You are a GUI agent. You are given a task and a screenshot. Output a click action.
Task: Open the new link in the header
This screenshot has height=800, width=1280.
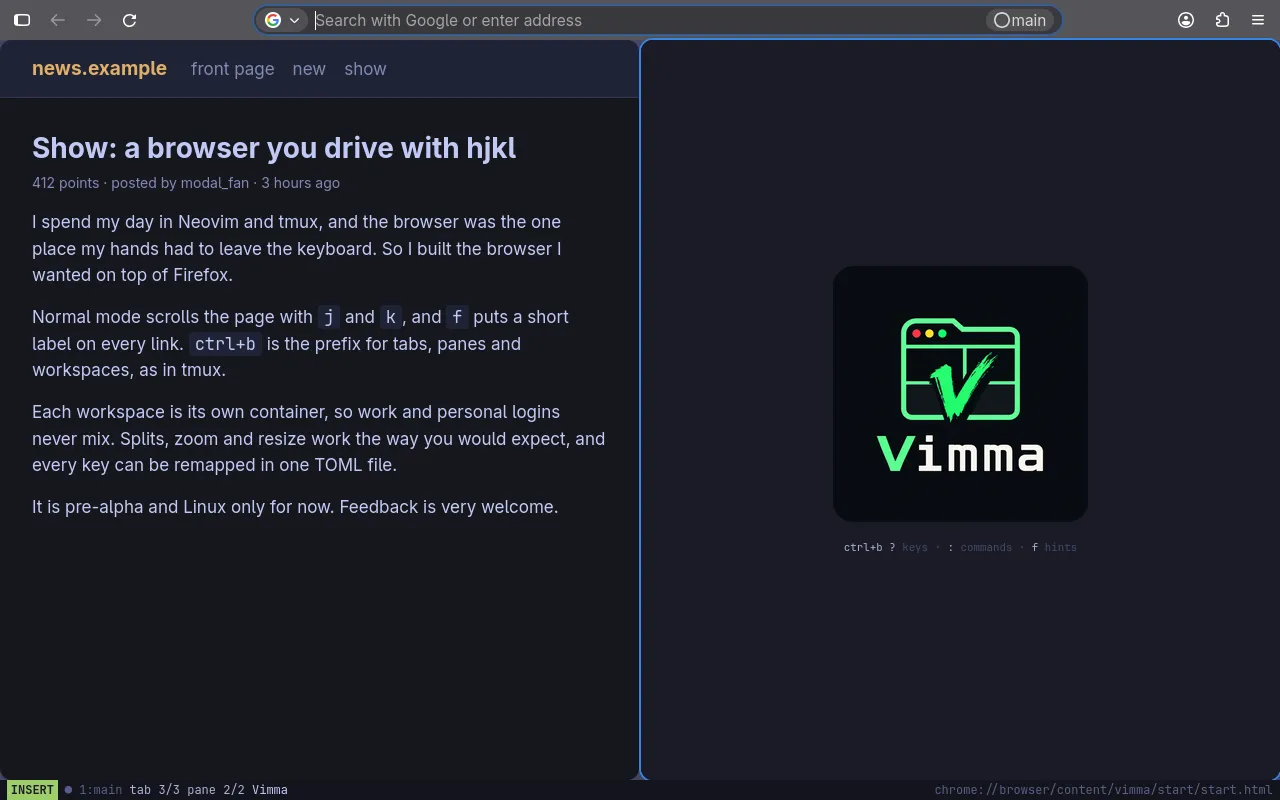[x=309, y=69]
